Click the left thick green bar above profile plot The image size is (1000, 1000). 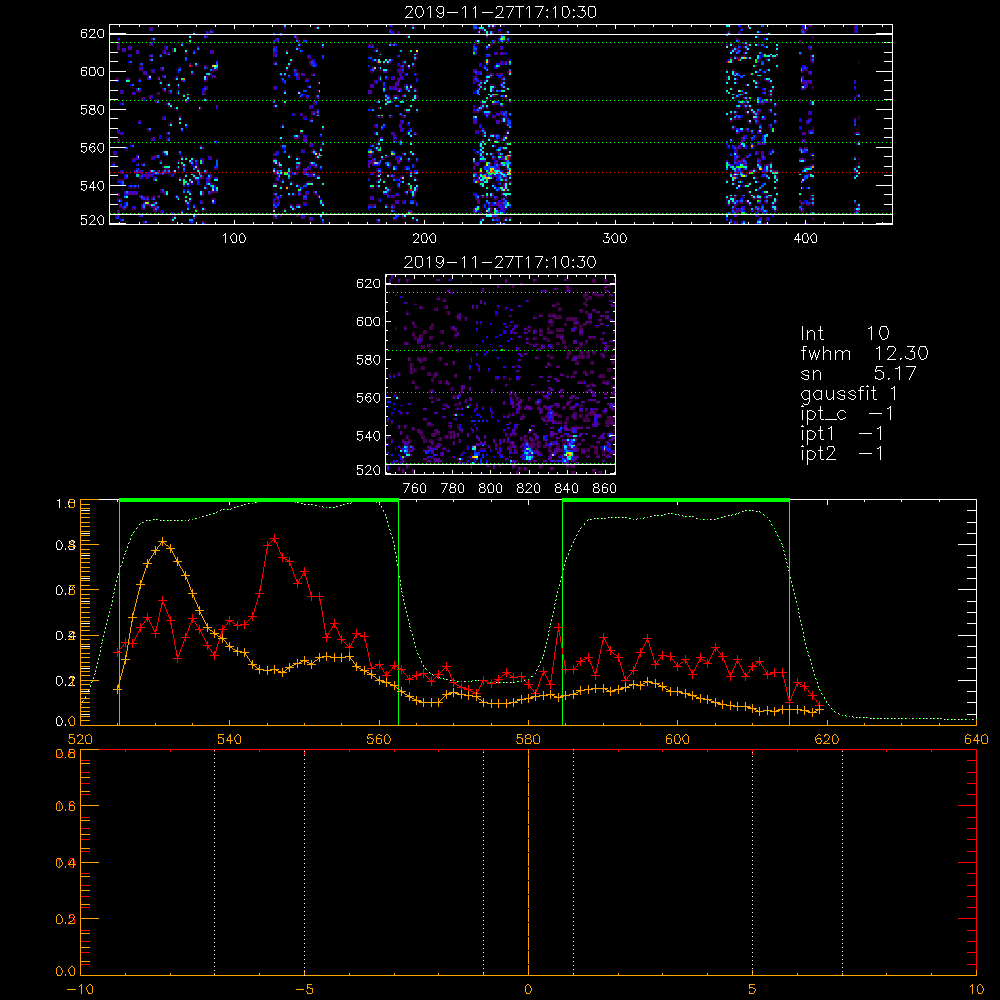pyautogui.click(x=259, y=501)
